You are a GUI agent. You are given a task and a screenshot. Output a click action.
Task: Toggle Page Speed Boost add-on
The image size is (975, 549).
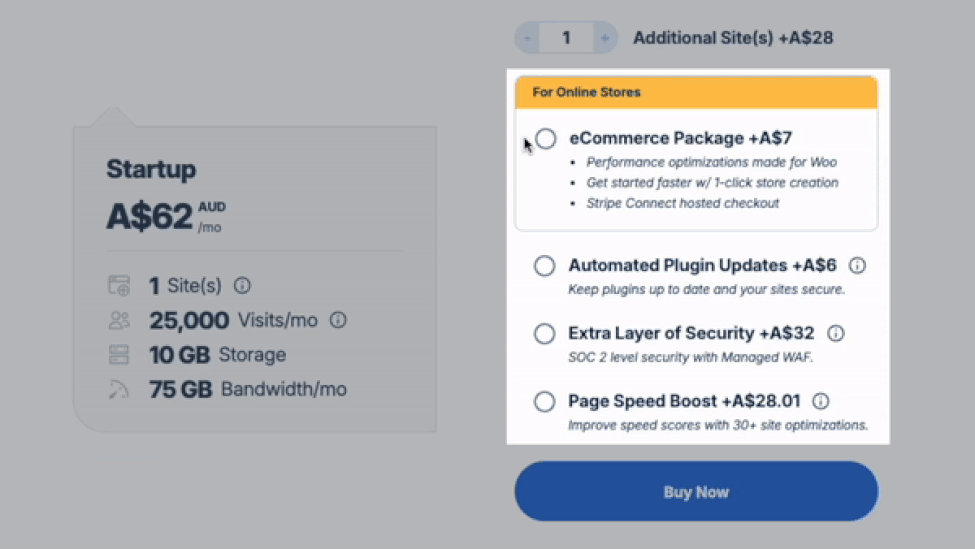click(544, 402)
